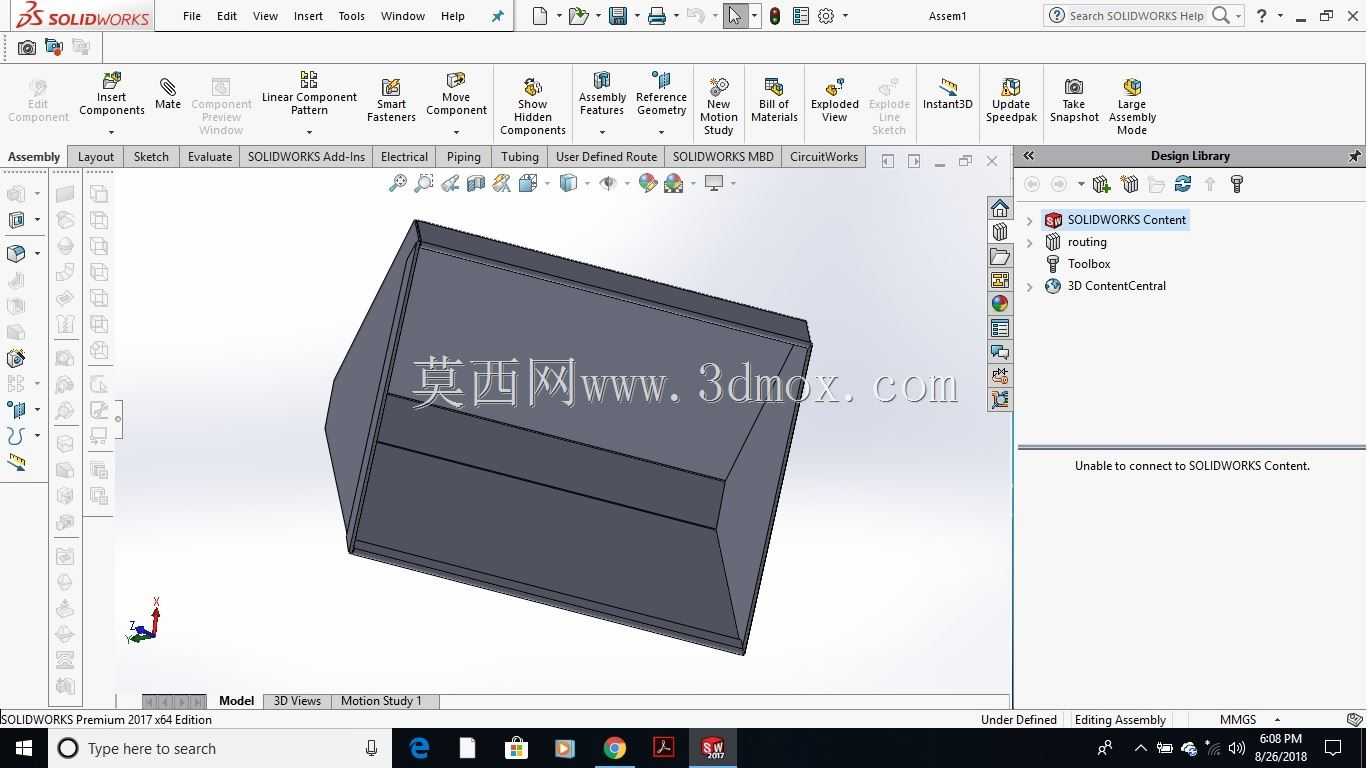1370x768 pixels.
Task: Open Assembly Features tool
Action: [602, 95]
